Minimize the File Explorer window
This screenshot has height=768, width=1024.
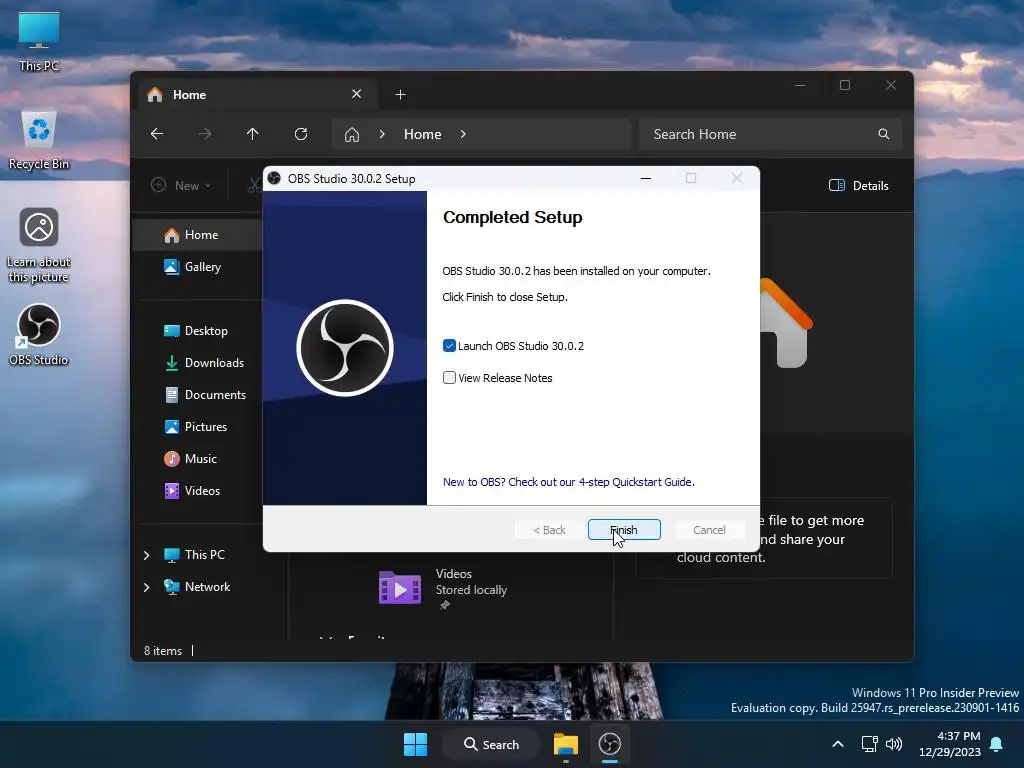[800, 86]
